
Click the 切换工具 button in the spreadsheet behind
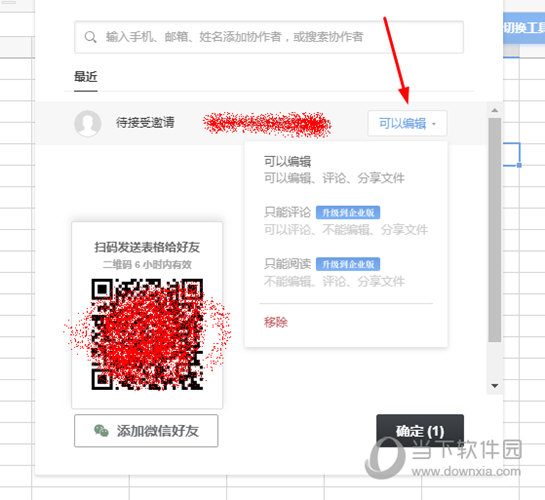coord(524,28)
